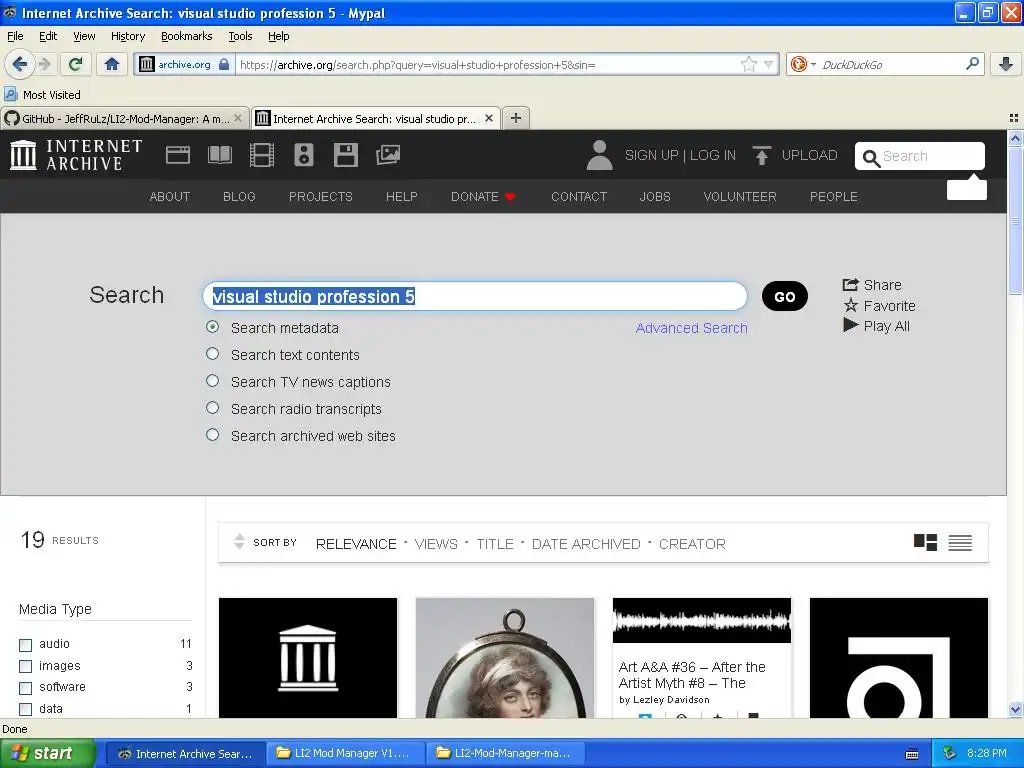The height and width of the screenshot is (768, 1024).
Task: Switch to the GitHub LI2-Mod-Manager tab
Action: 124,118
